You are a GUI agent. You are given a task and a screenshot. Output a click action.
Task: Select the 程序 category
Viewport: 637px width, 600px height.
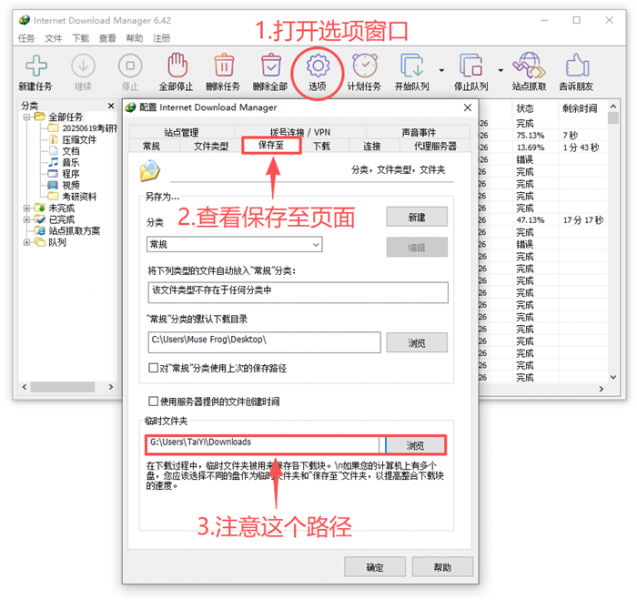pos(71,174)
